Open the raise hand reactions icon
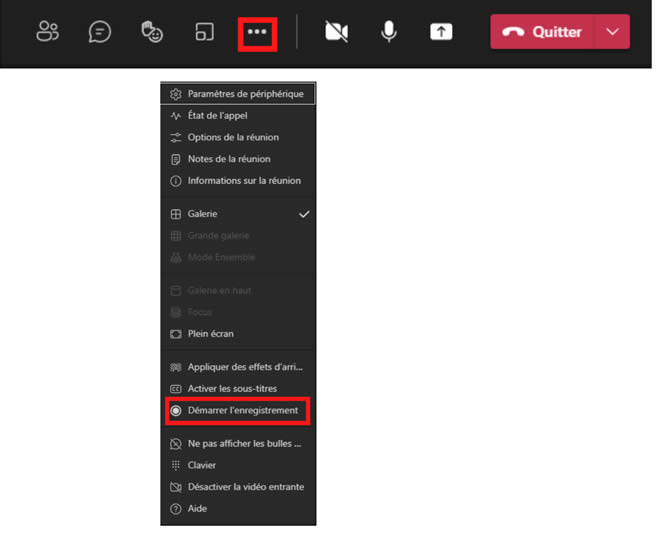The image size is (659, 548). [x=152, y=32]
